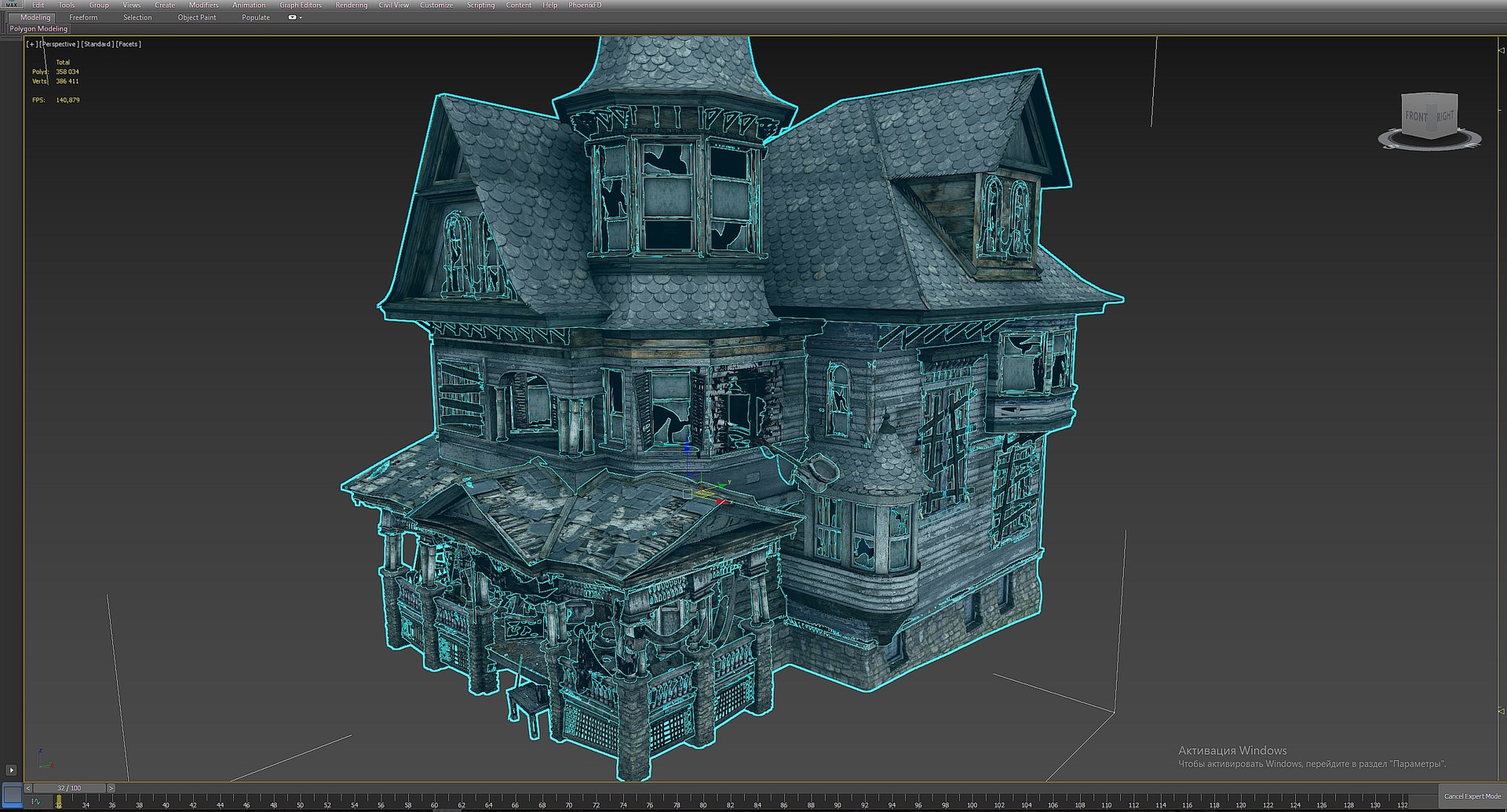Step to next frame with the > arrow
The image size is (1507, 812).
111,788
